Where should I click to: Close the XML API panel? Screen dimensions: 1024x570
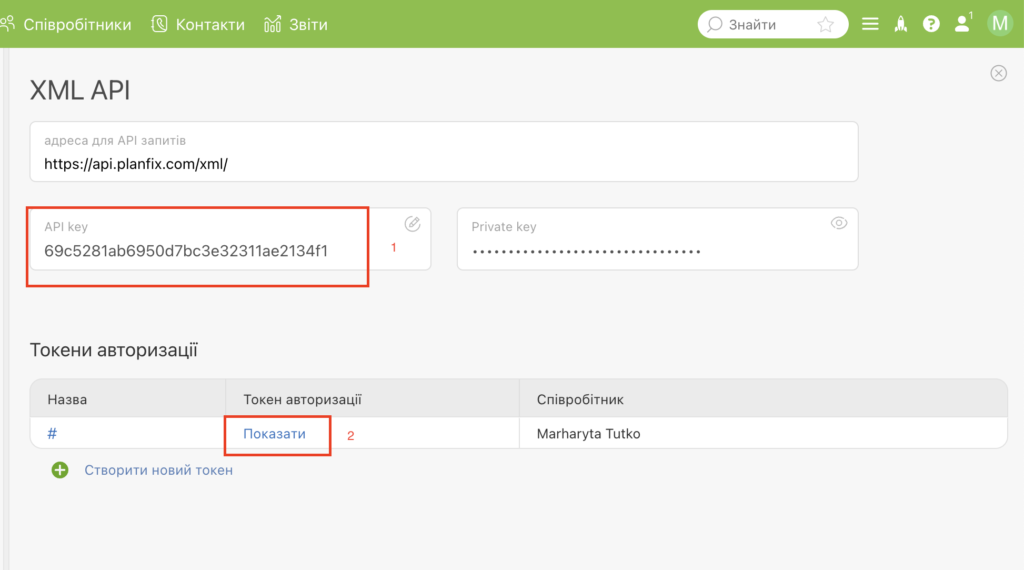click(x=999, y=73)
